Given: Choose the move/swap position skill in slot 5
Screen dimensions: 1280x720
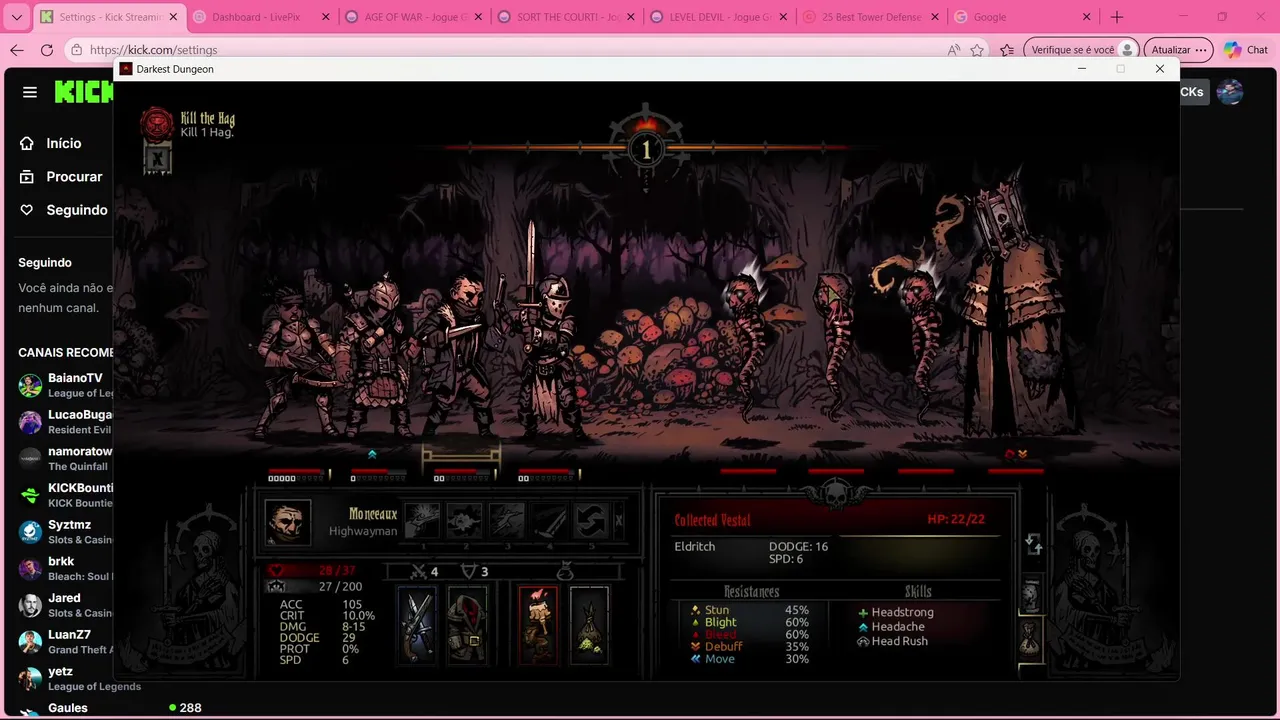Looking at the screenshot, I should coord(591,521).
